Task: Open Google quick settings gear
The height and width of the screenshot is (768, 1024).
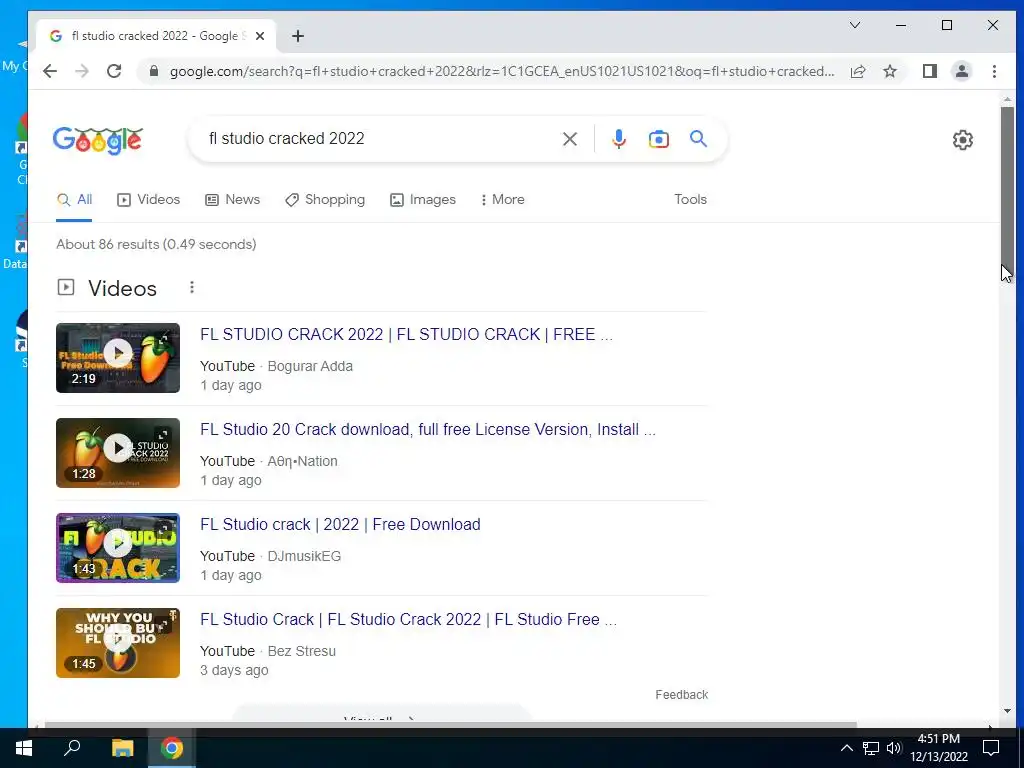Action: tap(963, 140)
